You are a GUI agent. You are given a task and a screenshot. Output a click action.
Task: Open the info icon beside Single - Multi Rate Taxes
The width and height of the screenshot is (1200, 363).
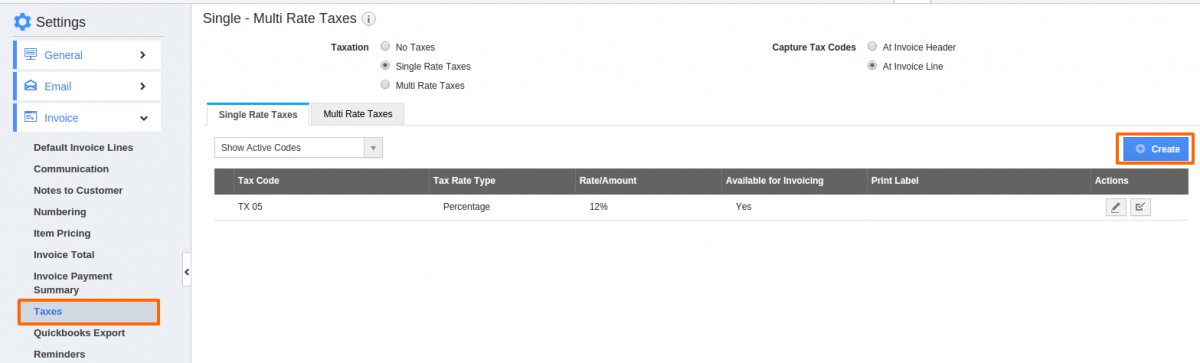[369, 19]
